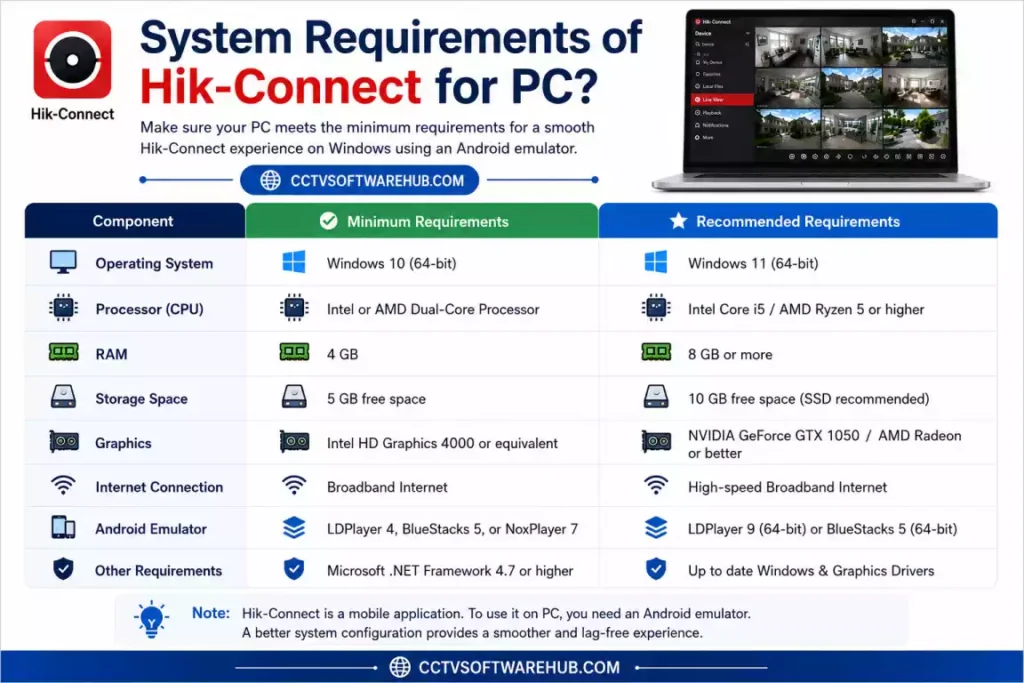Click the star icon in Recommended Requirements header
Screen dimensions: 1024x683
pyautogui.click(x=679, y=221)
